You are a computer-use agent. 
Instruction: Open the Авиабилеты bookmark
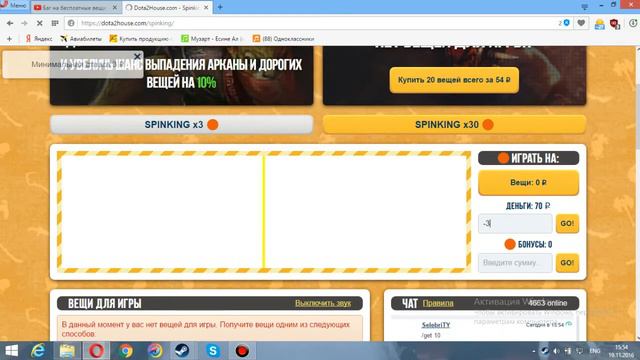point(81,39)
